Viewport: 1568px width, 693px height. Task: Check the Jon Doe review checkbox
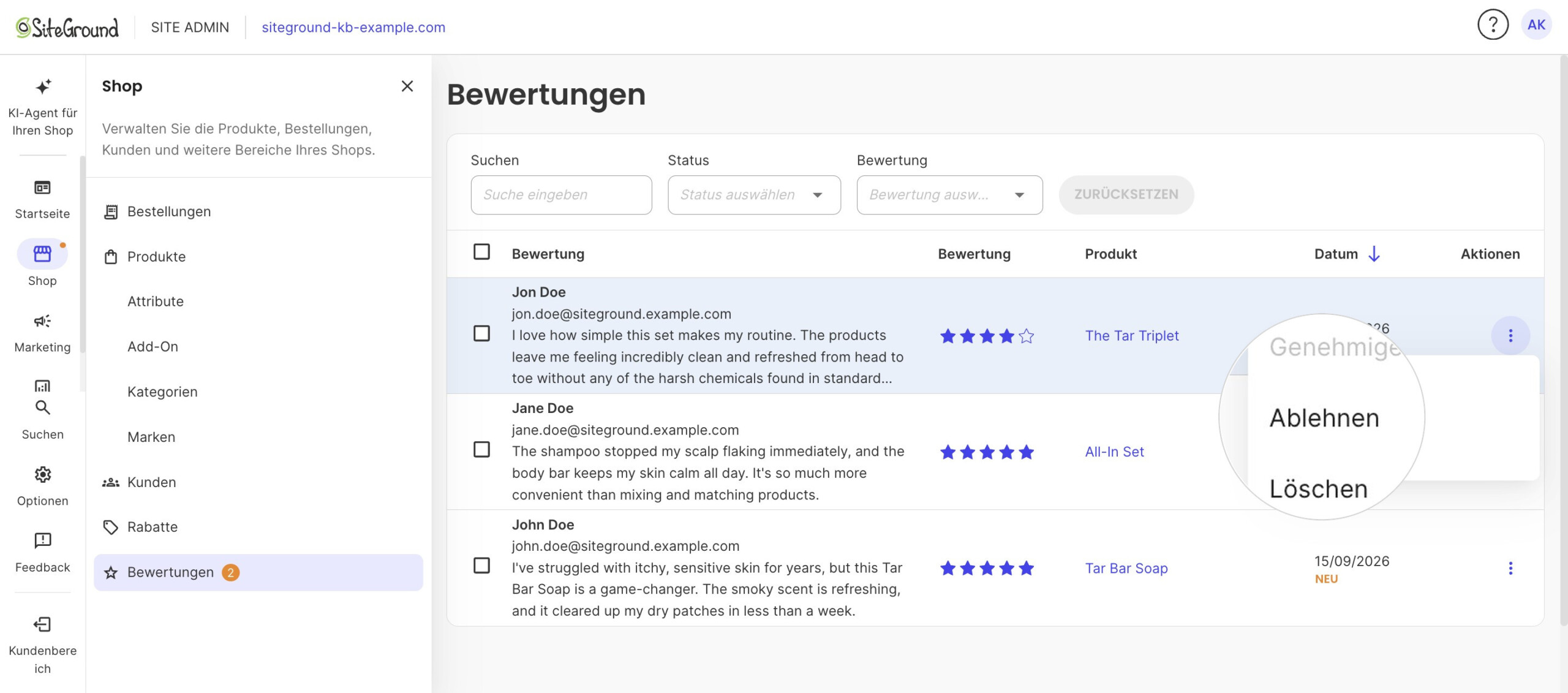(481, 333)
